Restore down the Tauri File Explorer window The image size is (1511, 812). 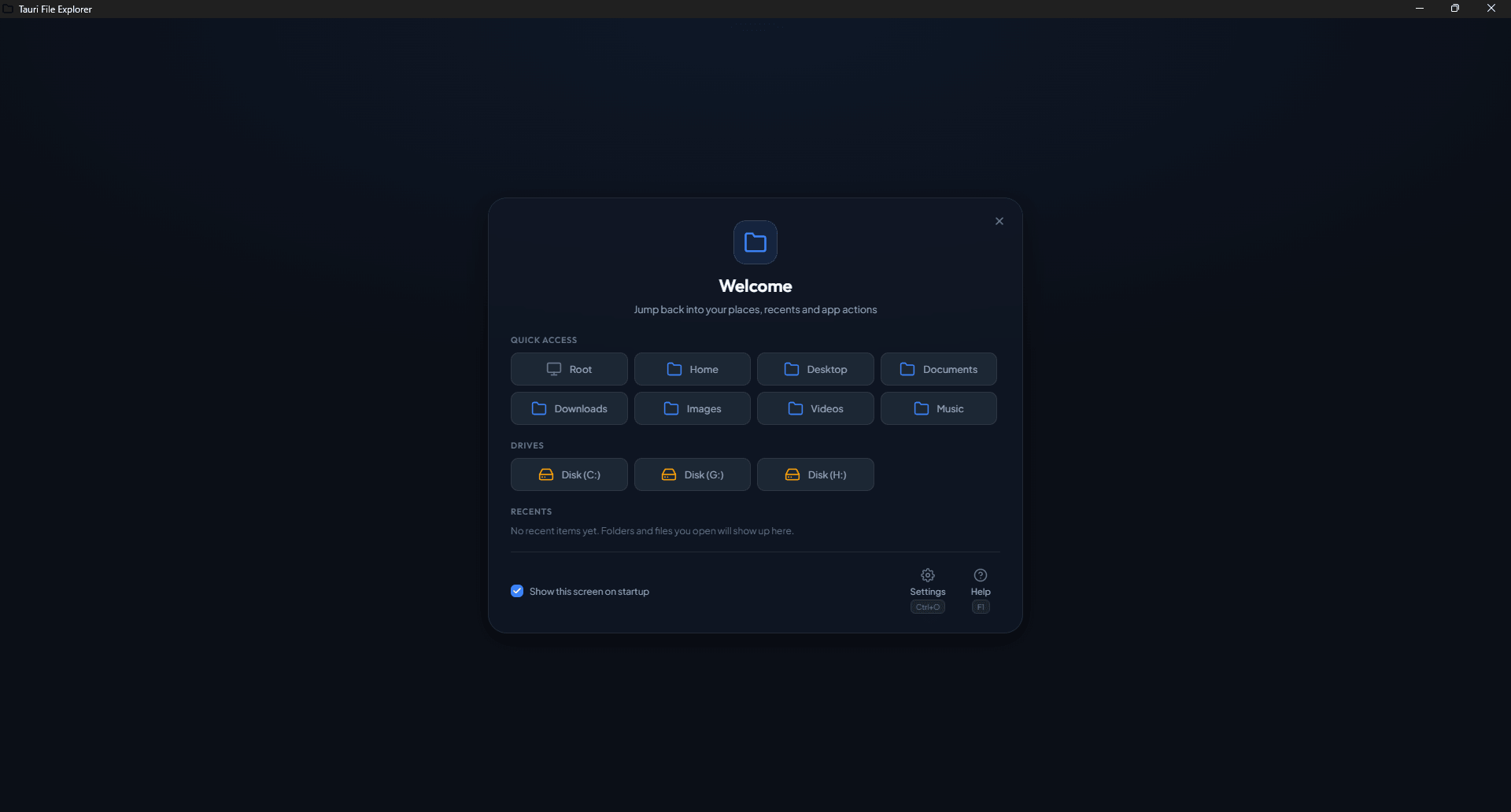click(x=1455, y=9)
